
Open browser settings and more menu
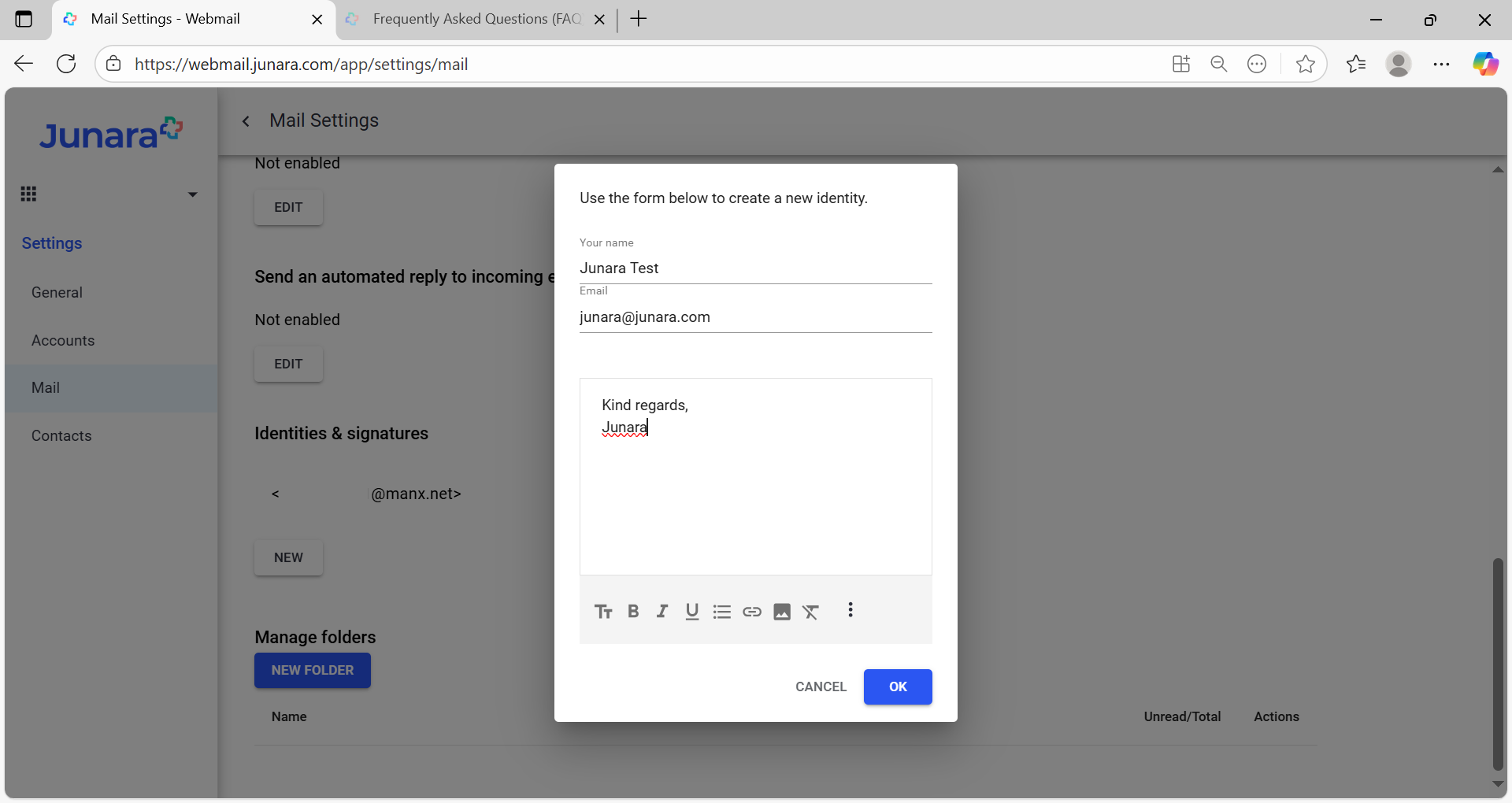coord(1441,64)
